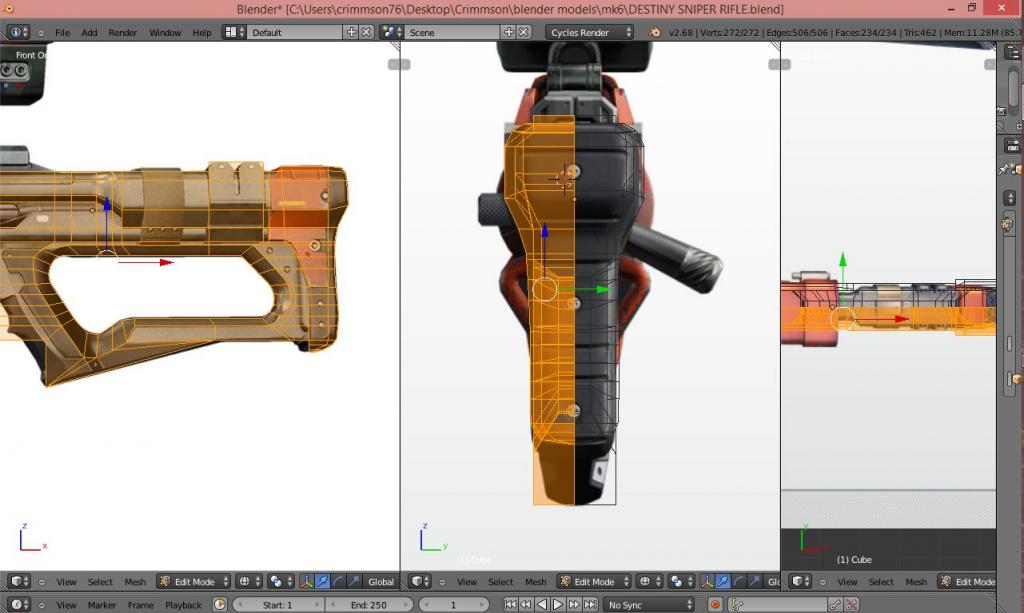The width and height of the screenshot is (1024, 613).
Task: Open Edit Mode dropdown in middle viewport
Action: (594, 581)
